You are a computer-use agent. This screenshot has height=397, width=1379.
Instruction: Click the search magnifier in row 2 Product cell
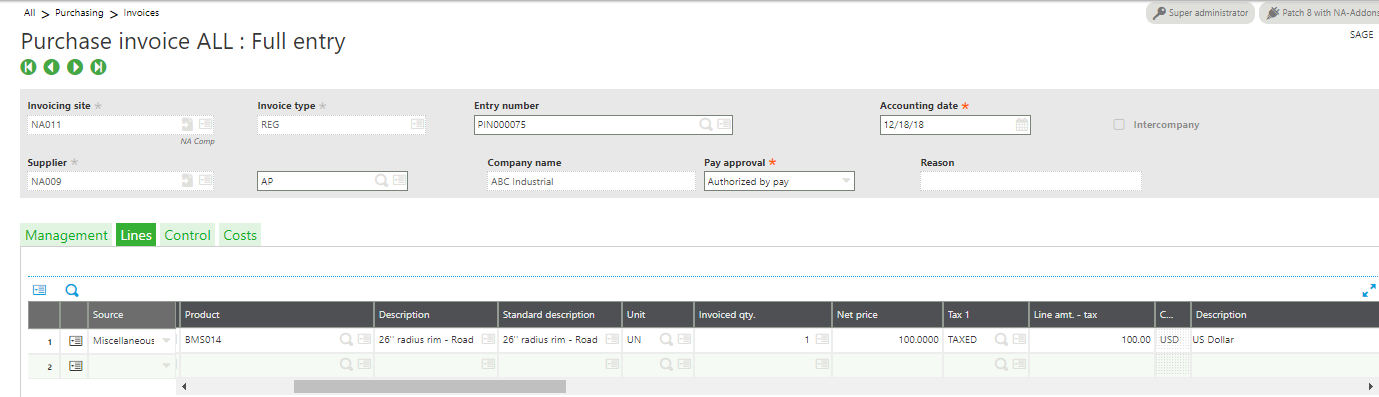pyautogui.click(x=346, y=366)
